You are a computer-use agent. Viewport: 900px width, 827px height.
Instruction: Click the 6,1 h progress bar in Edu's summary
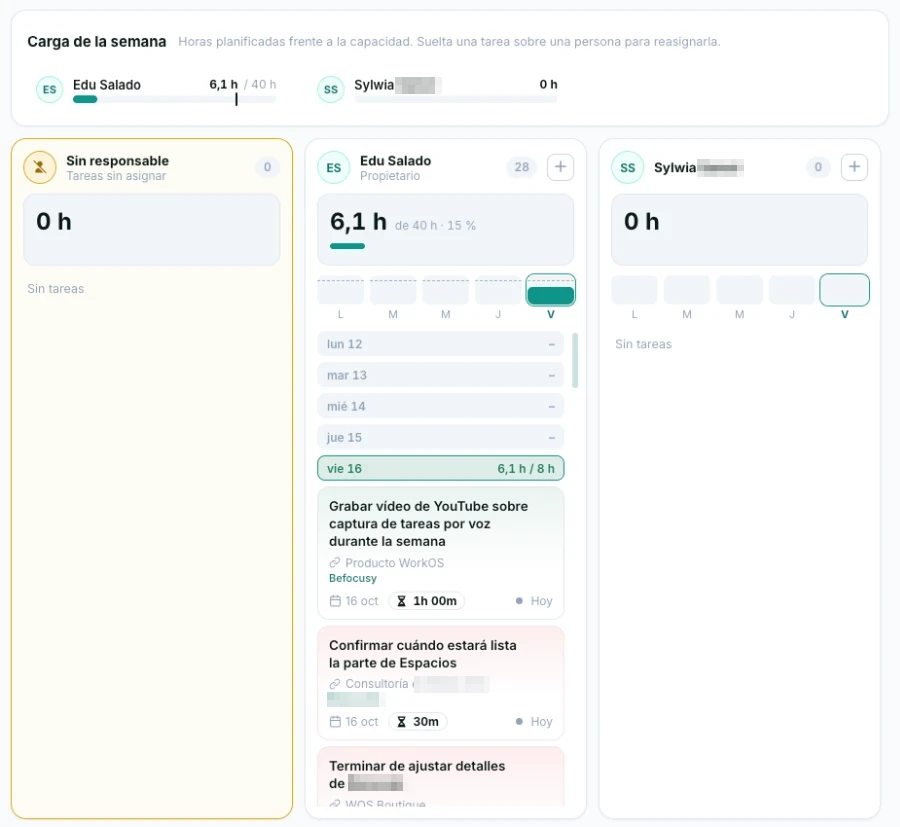pyautogui.click(x=347, y=246)
